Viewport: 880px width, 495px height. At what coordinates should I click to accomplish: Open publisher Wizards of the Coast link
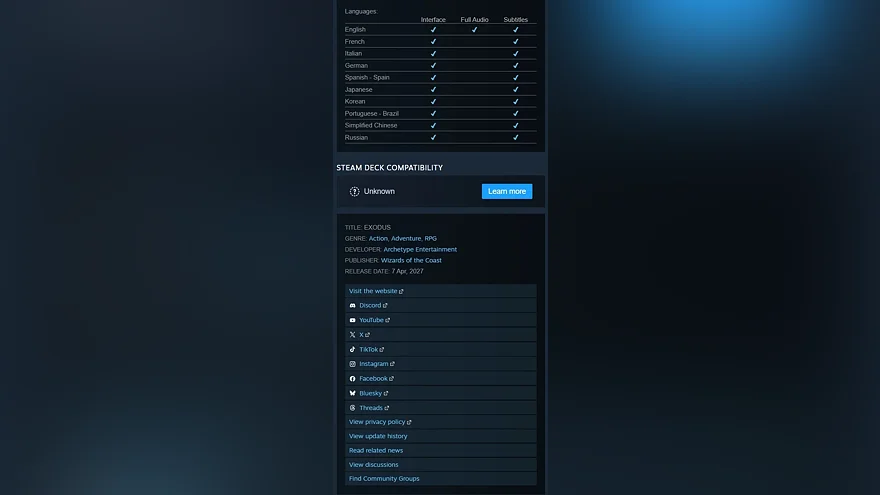tap(411, 260)
